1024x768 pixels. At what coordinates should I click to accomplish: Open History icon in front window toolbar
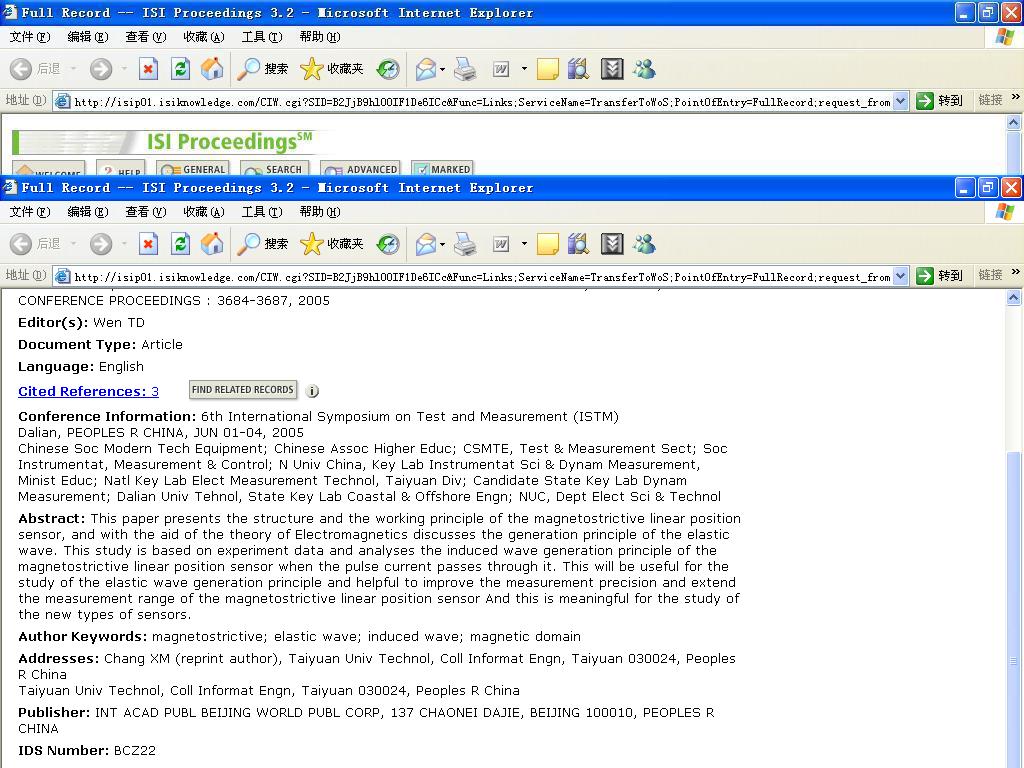click(x=388, y=244)
